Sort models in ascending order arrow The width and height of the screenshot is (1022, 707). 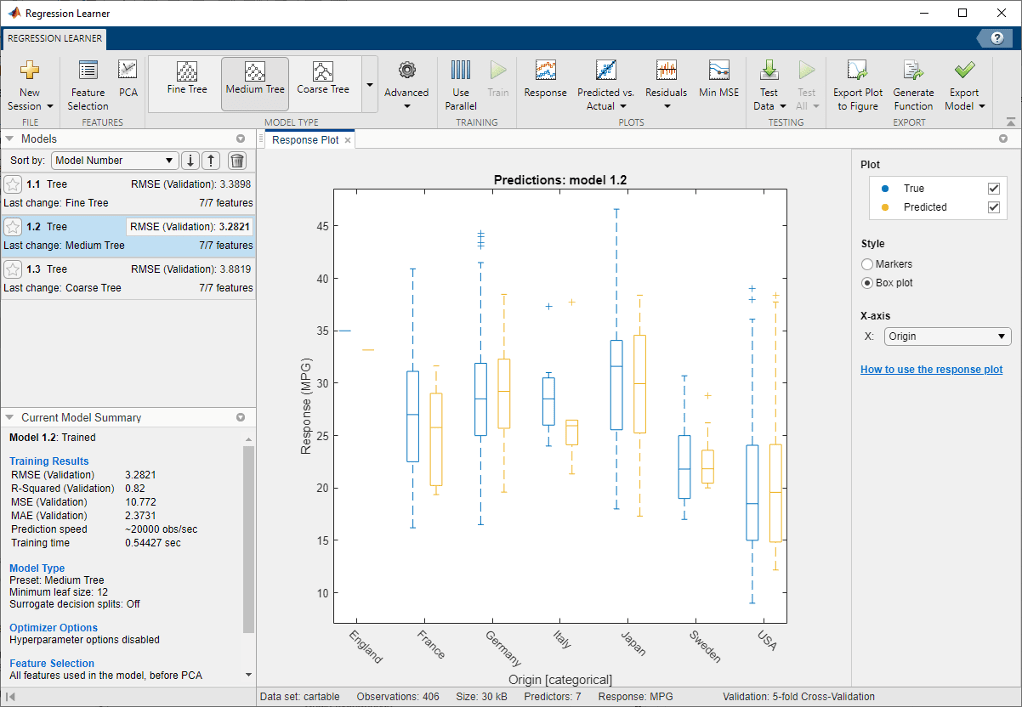click(x=211, y=160)
